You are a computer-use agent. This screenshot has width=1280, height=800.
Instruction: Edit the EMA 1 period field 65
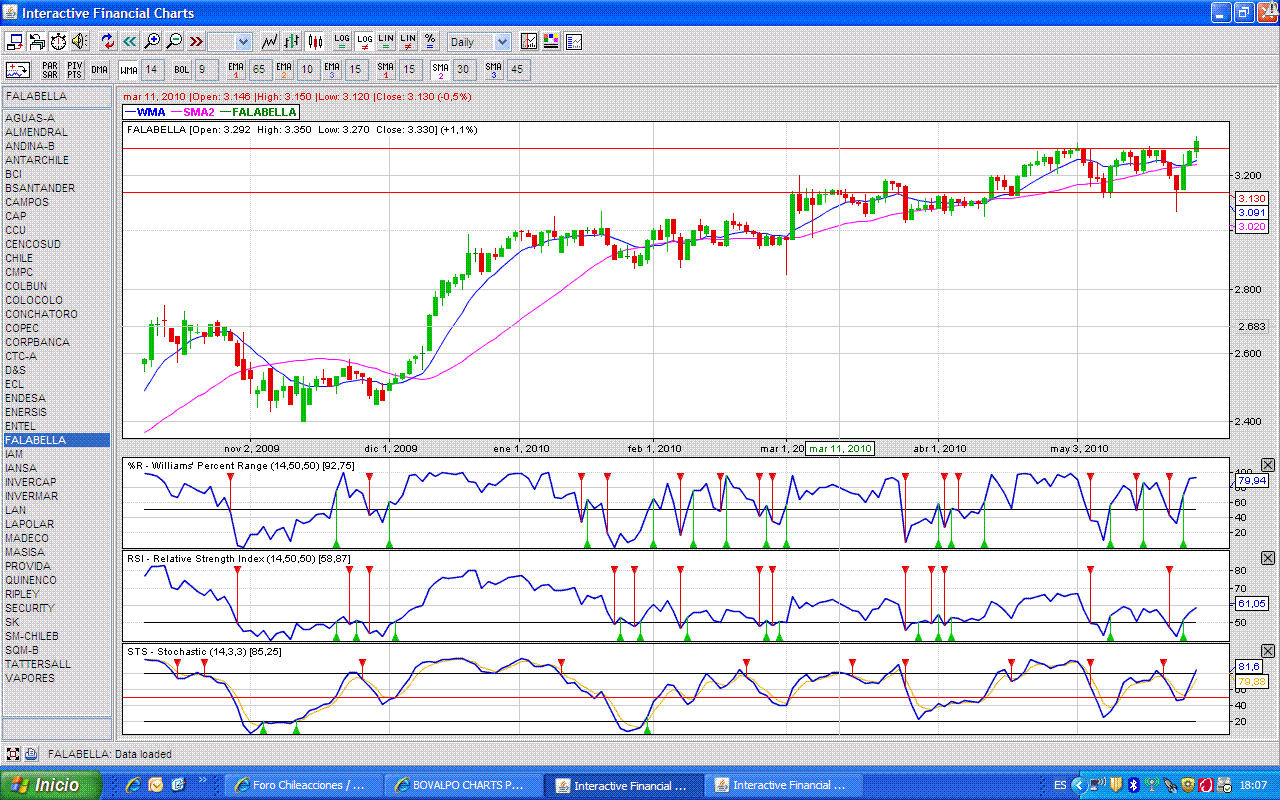point(259,70)
